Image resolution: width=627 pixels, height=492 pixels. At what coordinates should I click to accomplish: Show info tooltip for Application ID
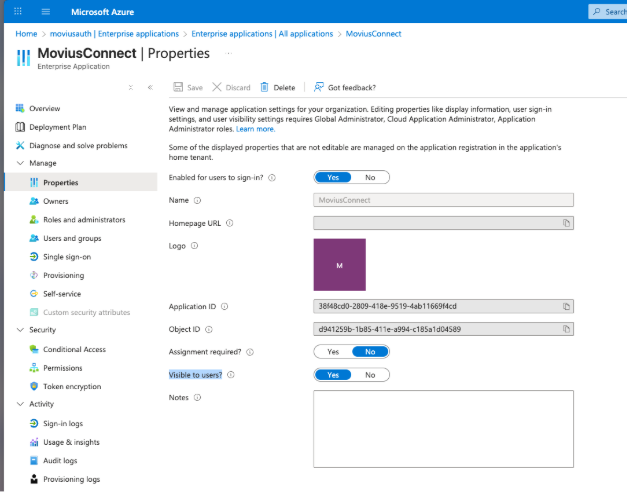225,307
